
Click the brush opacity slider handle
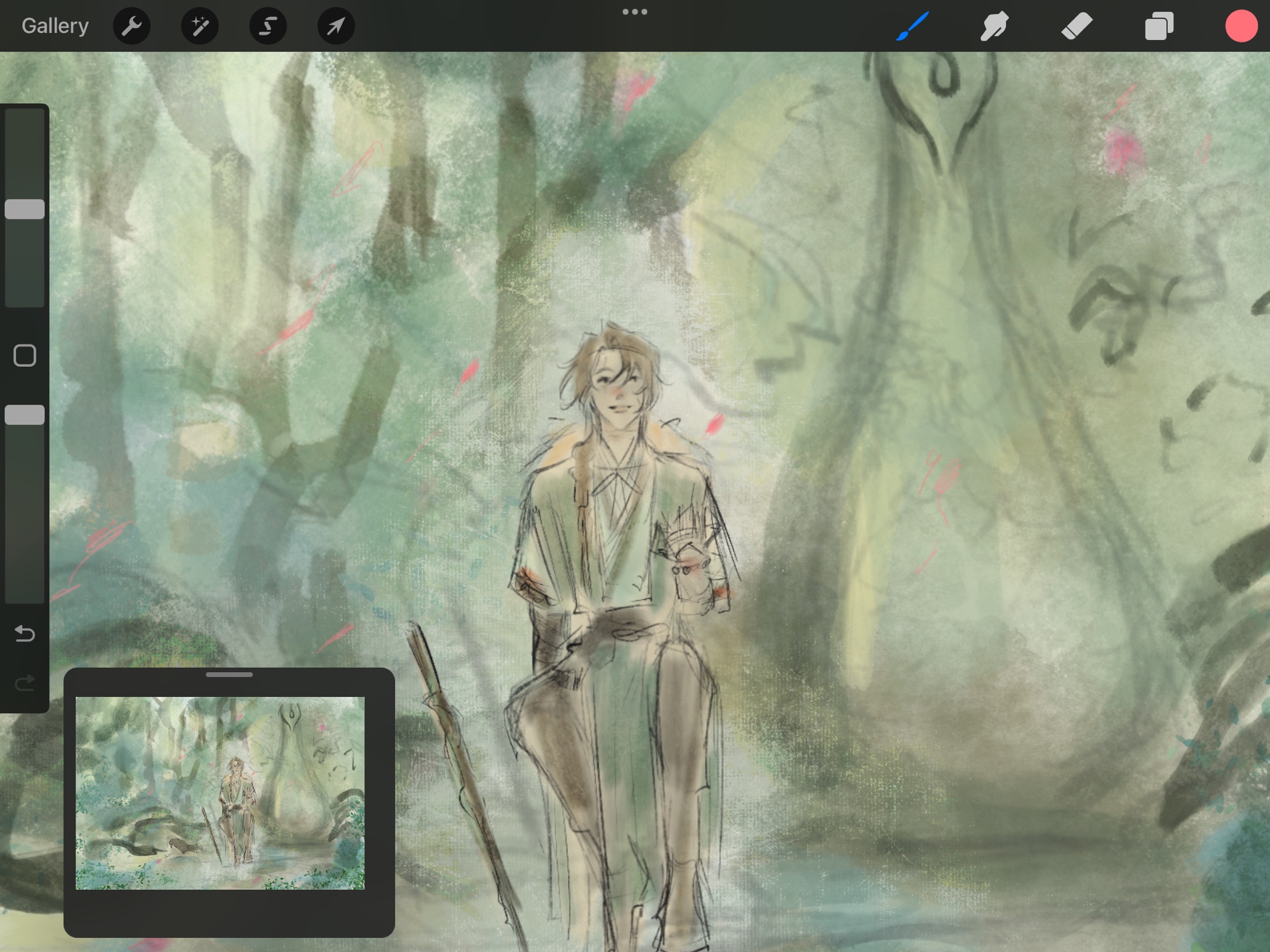25,415
